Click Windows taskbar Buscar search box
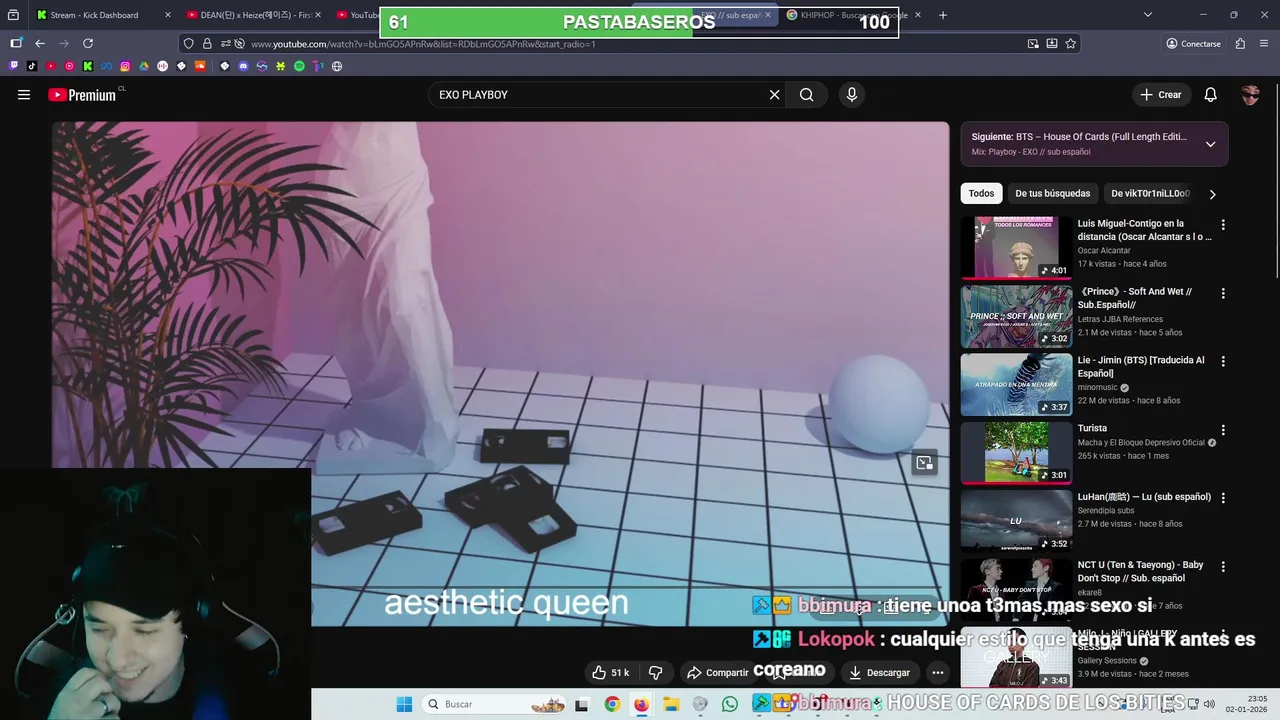Viewport: 1280px width, 720px height. point(494,704)
